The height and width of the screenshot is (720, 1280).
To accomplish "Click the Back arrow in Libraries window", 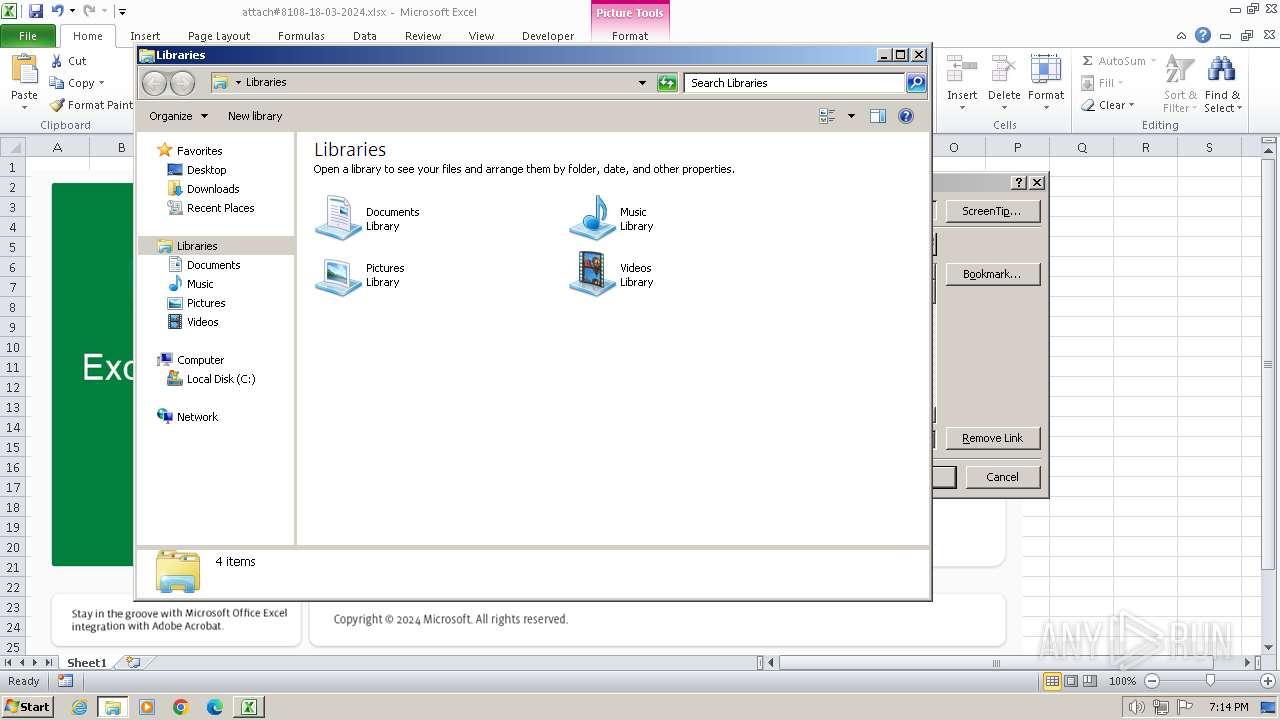I will (154, 83).
